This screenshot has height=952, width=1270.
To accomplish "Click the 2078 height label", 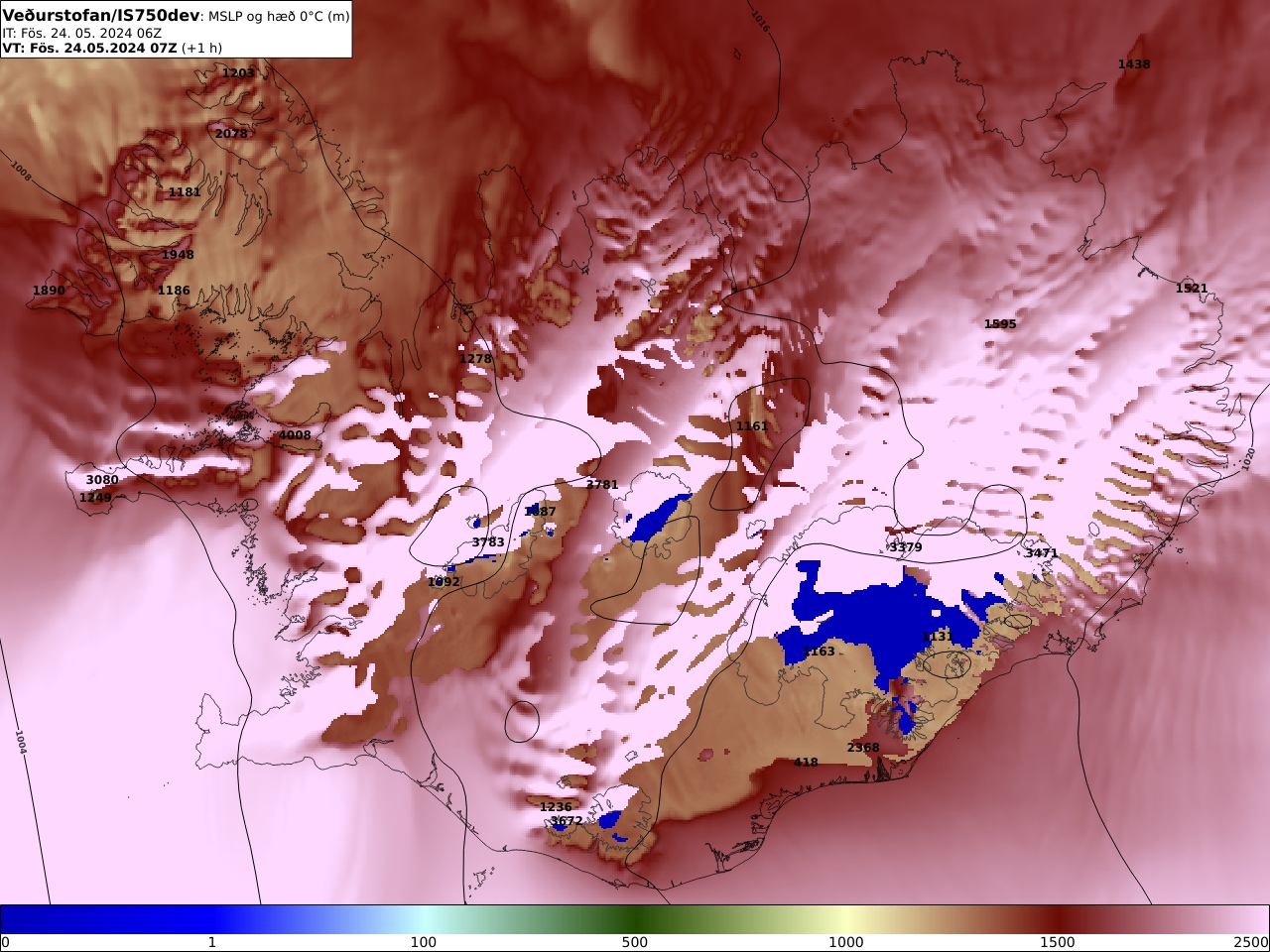I will [x=231, y=134].
